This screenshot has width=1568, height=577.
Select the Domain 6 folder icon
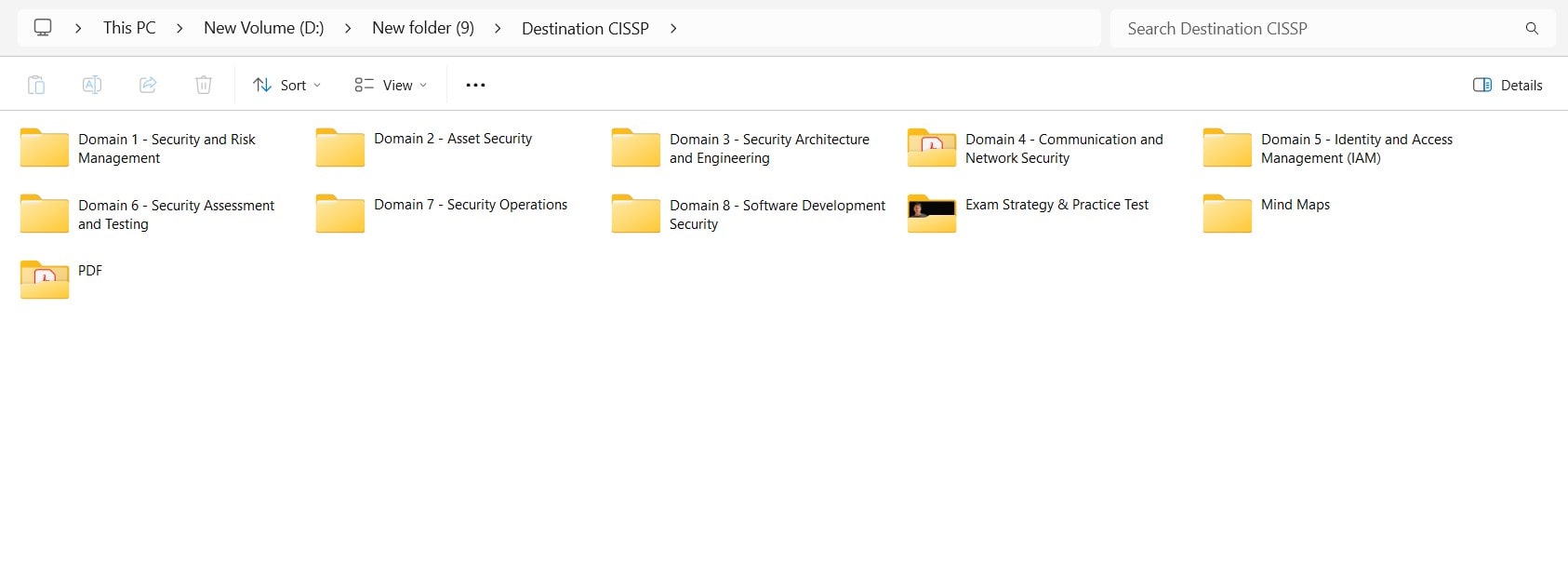click(45, 213)
